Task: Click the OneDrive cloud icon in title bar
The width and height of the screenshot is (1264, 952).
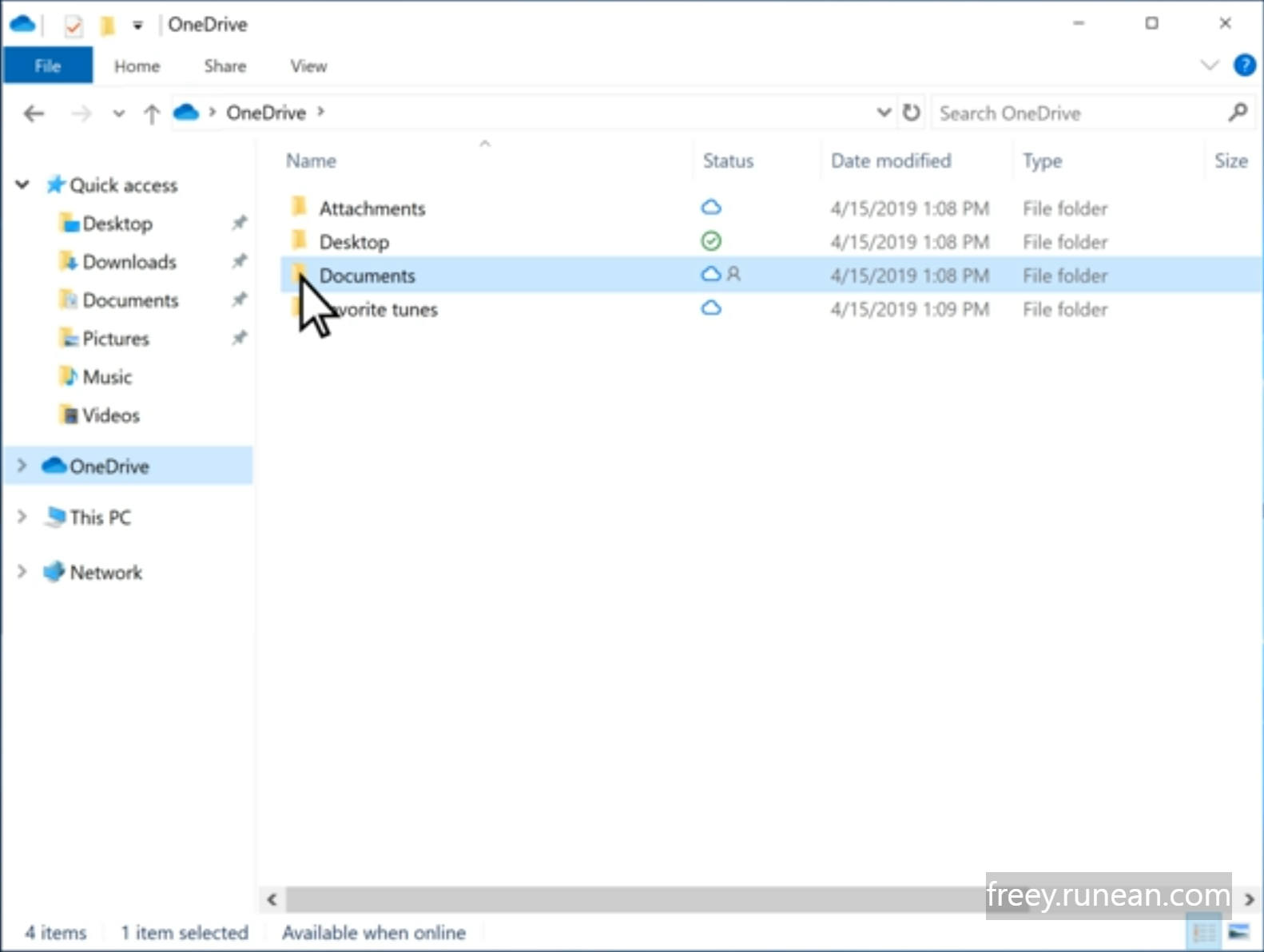Action: point(22,24)
